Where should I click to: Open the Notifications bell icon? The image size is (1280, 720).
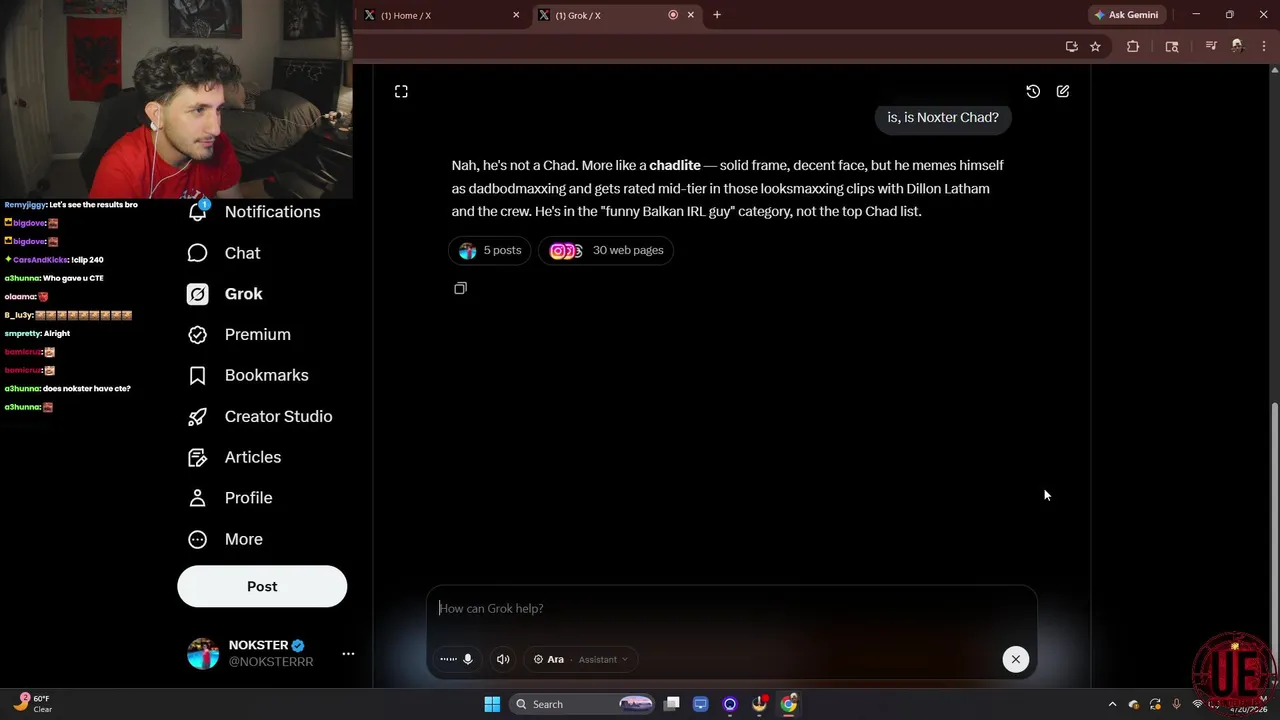[x=198, y=212]
